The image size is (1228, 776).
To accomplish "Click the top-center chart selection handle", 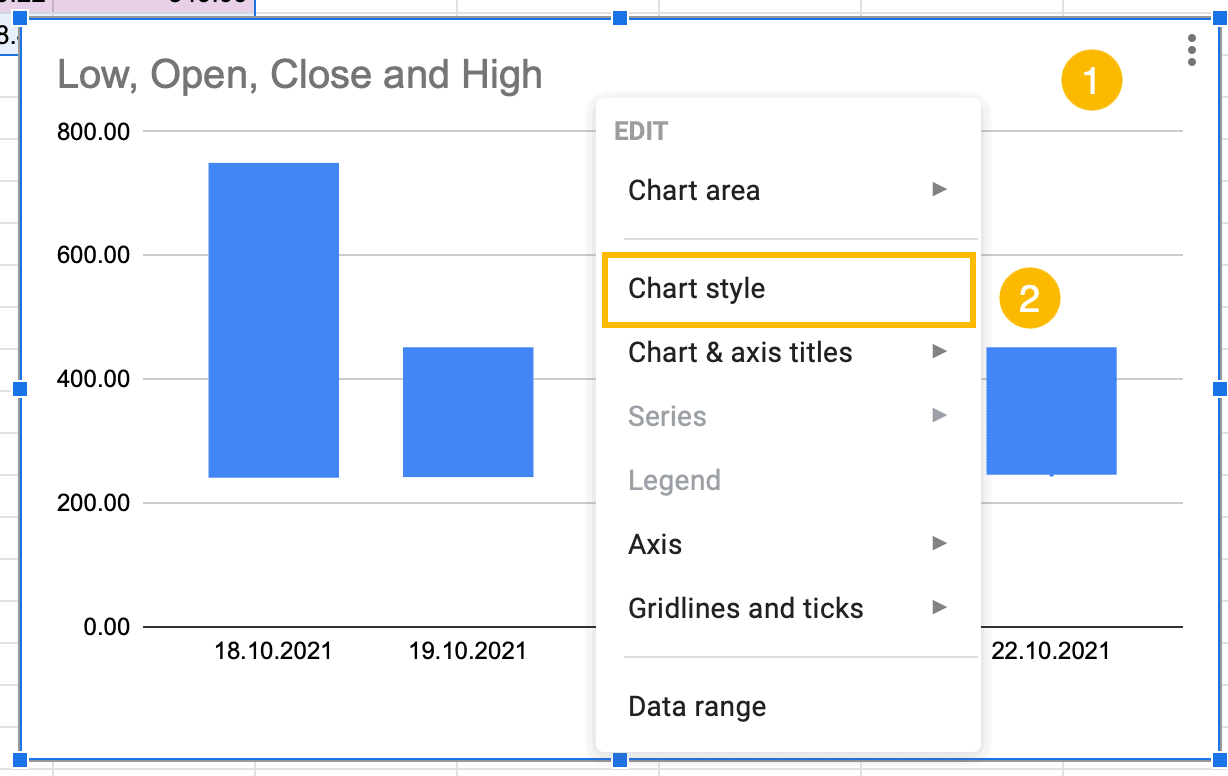I will (620, 17).
